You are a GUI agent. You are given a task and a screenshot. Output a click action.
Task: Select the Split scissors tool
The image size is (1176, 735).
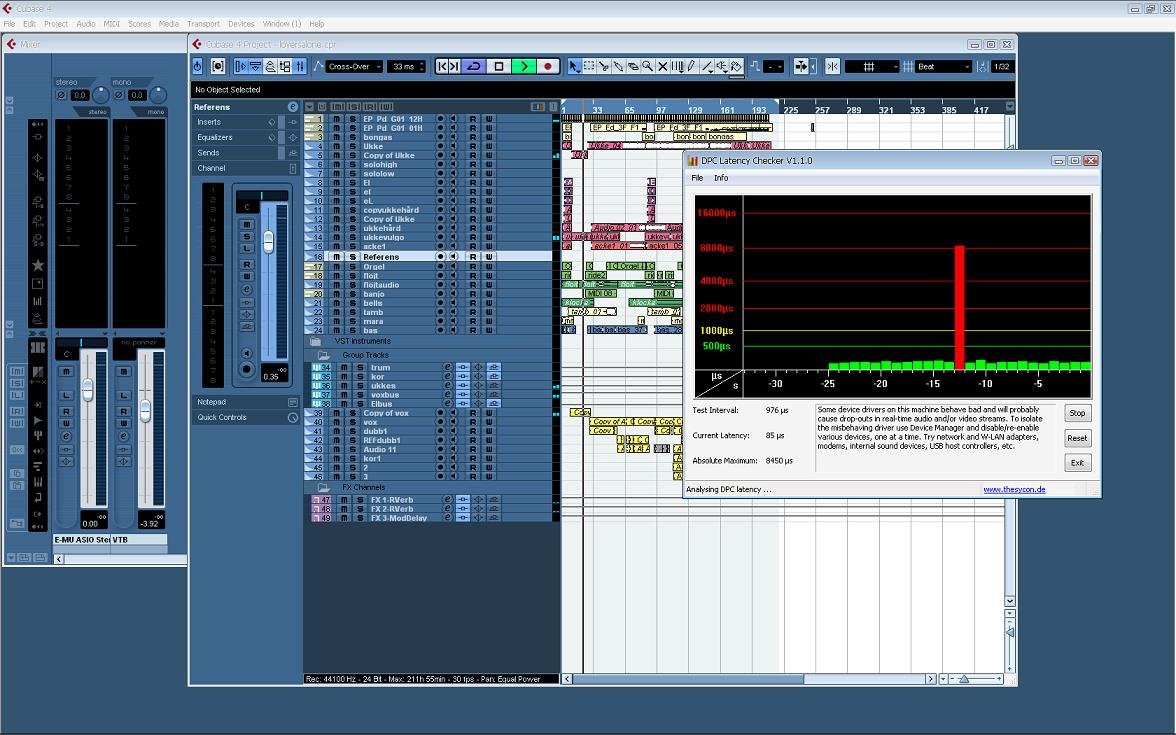tap(603, 67)
